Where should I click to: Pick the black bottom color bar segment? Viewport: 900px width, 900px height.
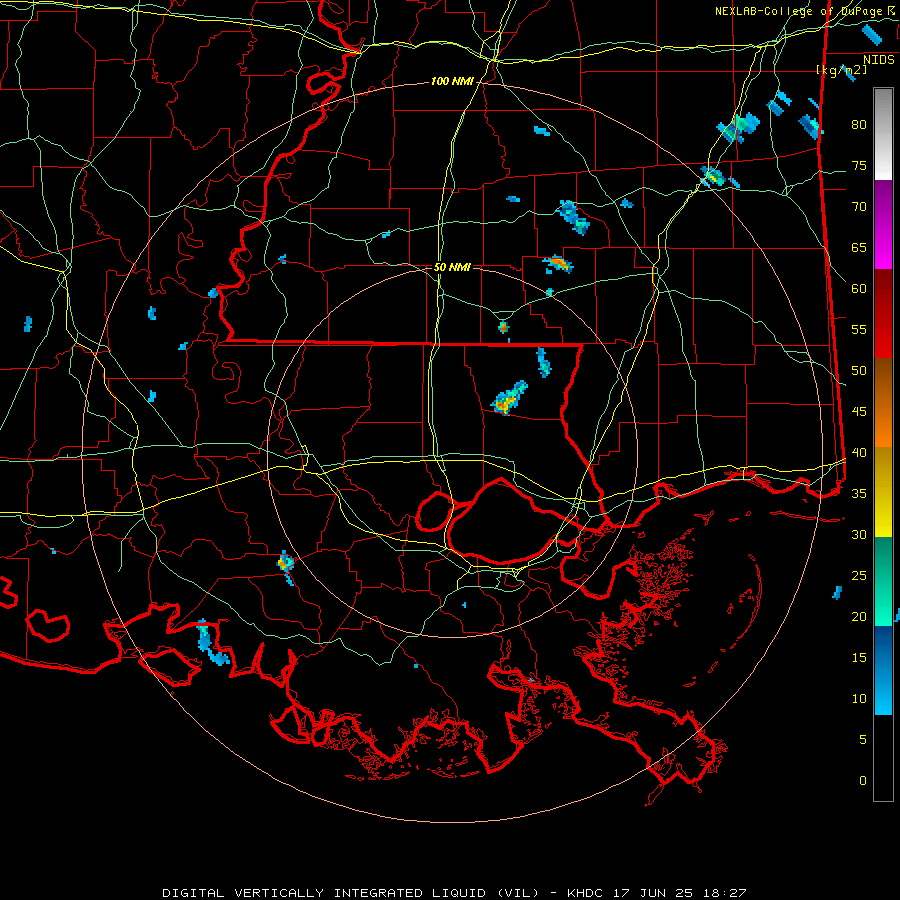pos(883,758)
